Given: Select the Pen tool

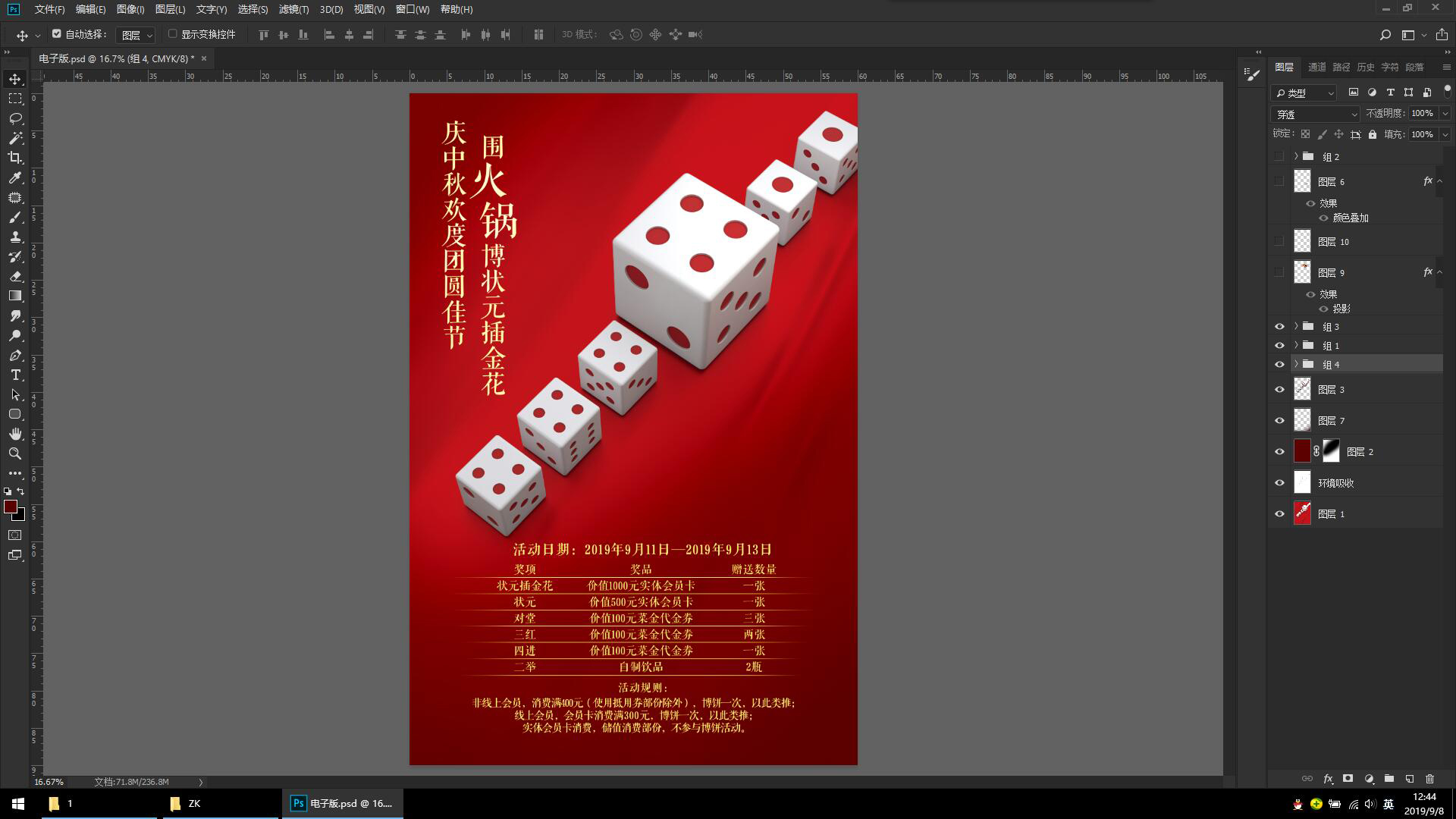Looking at the screenshot, I should tap(15, 355).
